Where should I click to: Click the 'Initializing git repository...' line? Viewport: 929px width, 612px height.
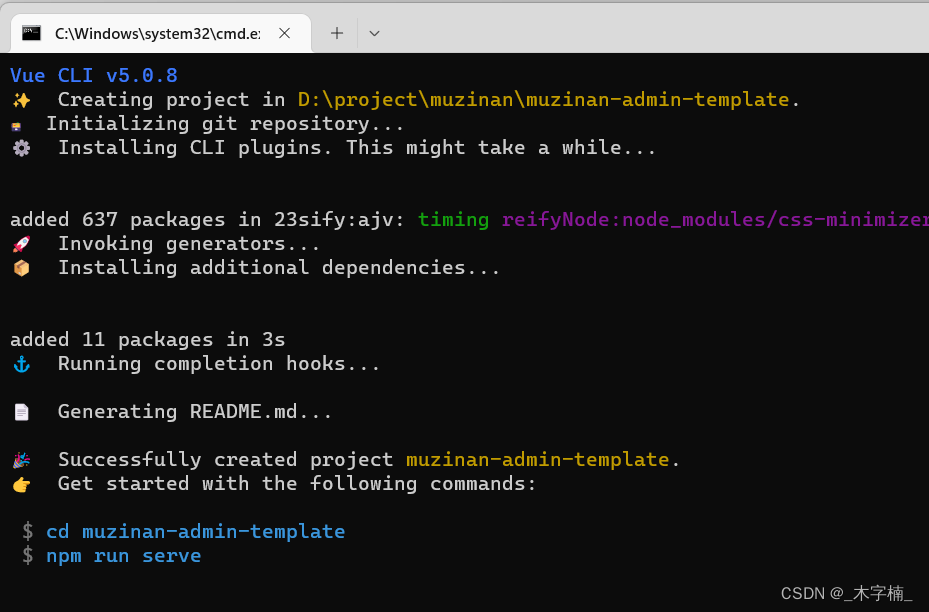click(225, 124)
